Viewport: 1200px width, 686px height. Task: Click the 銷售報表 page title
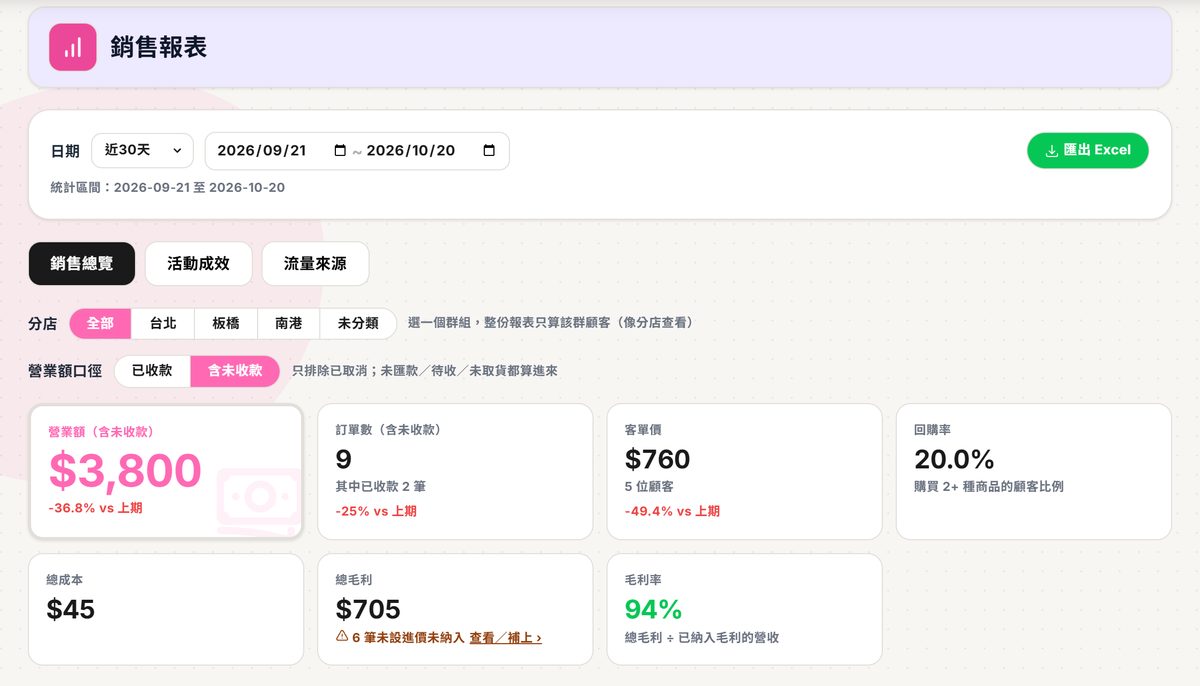click(159, 47)
